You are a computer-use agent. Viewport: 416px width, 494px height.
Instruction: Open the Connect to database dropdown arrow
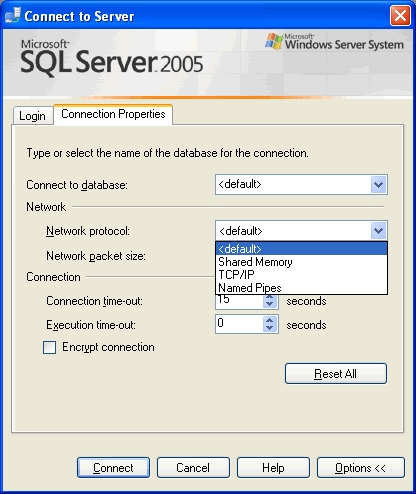point(378,184)
